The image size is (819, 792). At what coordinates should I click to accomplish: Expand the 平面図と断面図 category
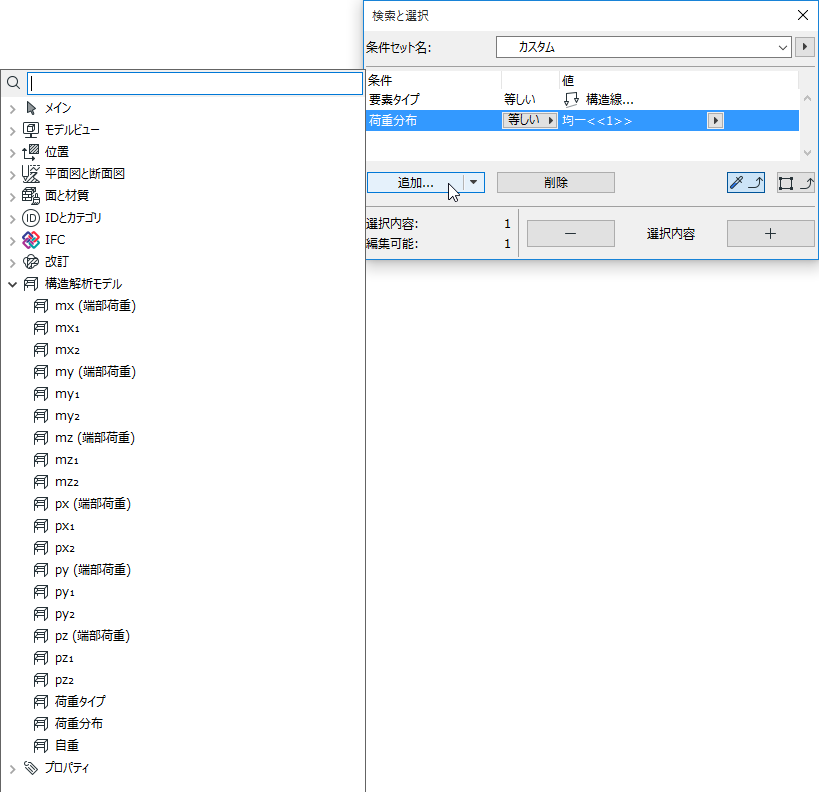(x=13, y=175)
